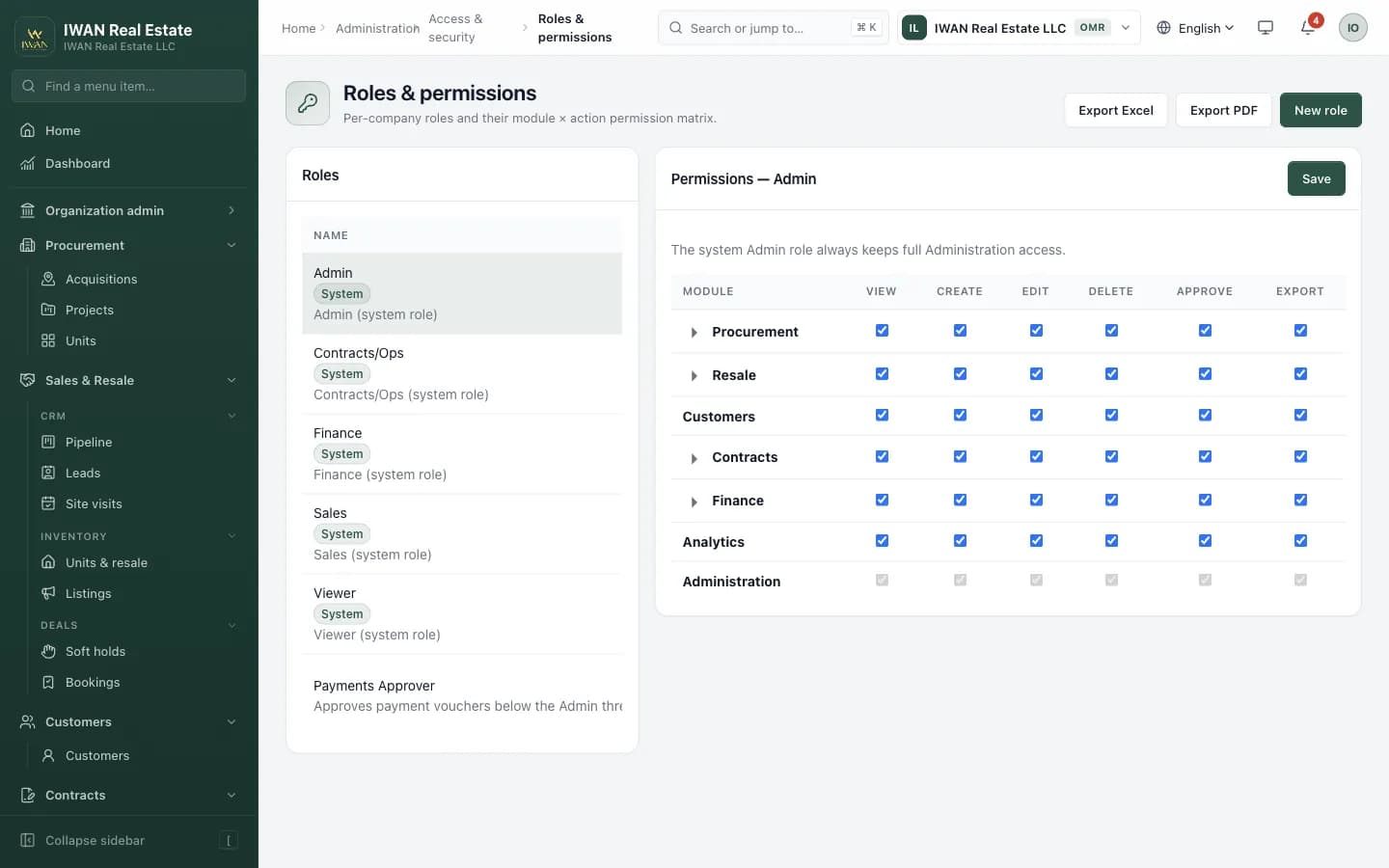Open the IWAN Real Estate LLC company switcher
This screenshot has width=1389, height=868.
pos(1019,28)
